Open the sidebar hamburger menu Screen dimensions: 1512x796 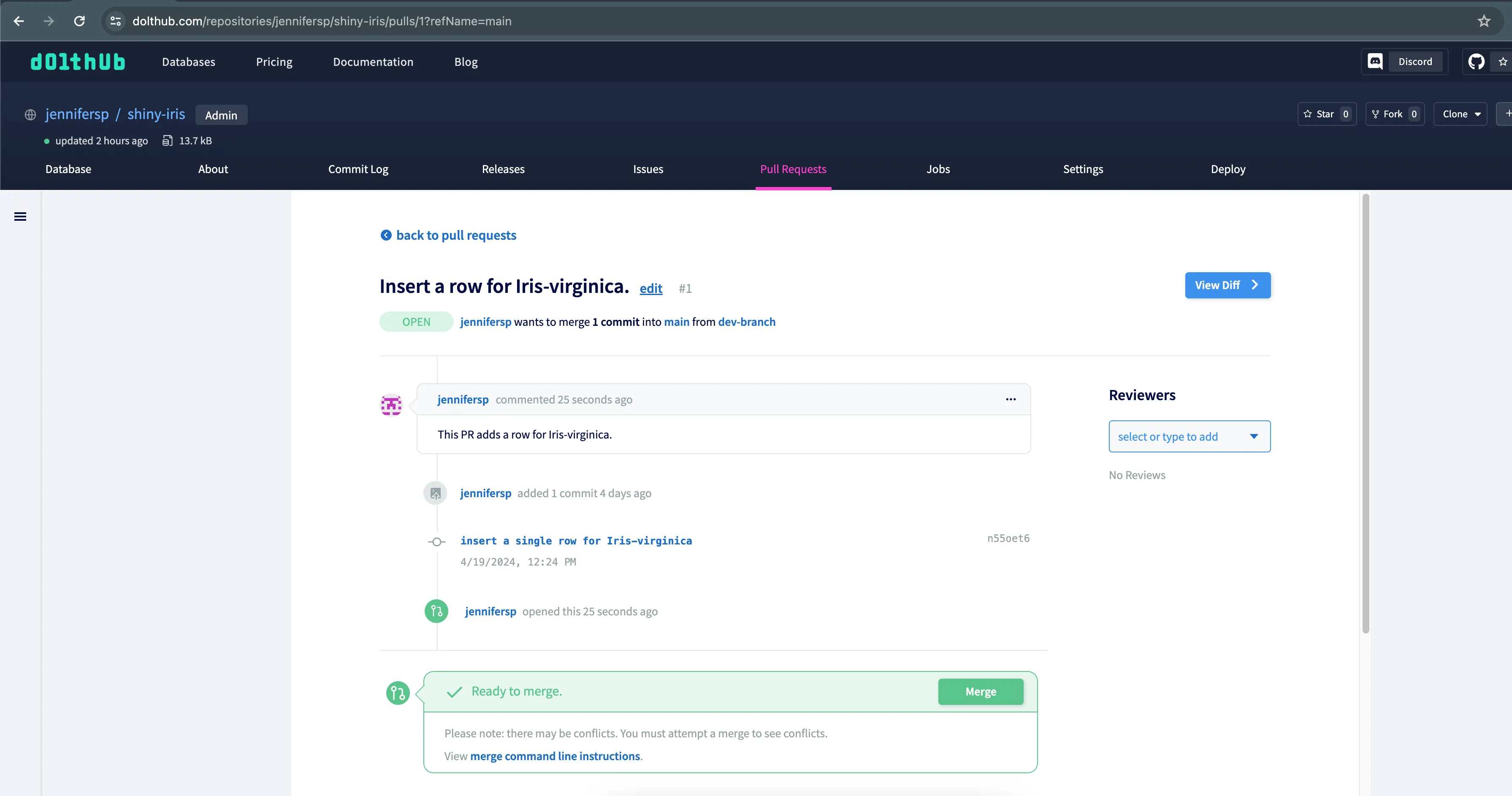click(x=21, y=217)
